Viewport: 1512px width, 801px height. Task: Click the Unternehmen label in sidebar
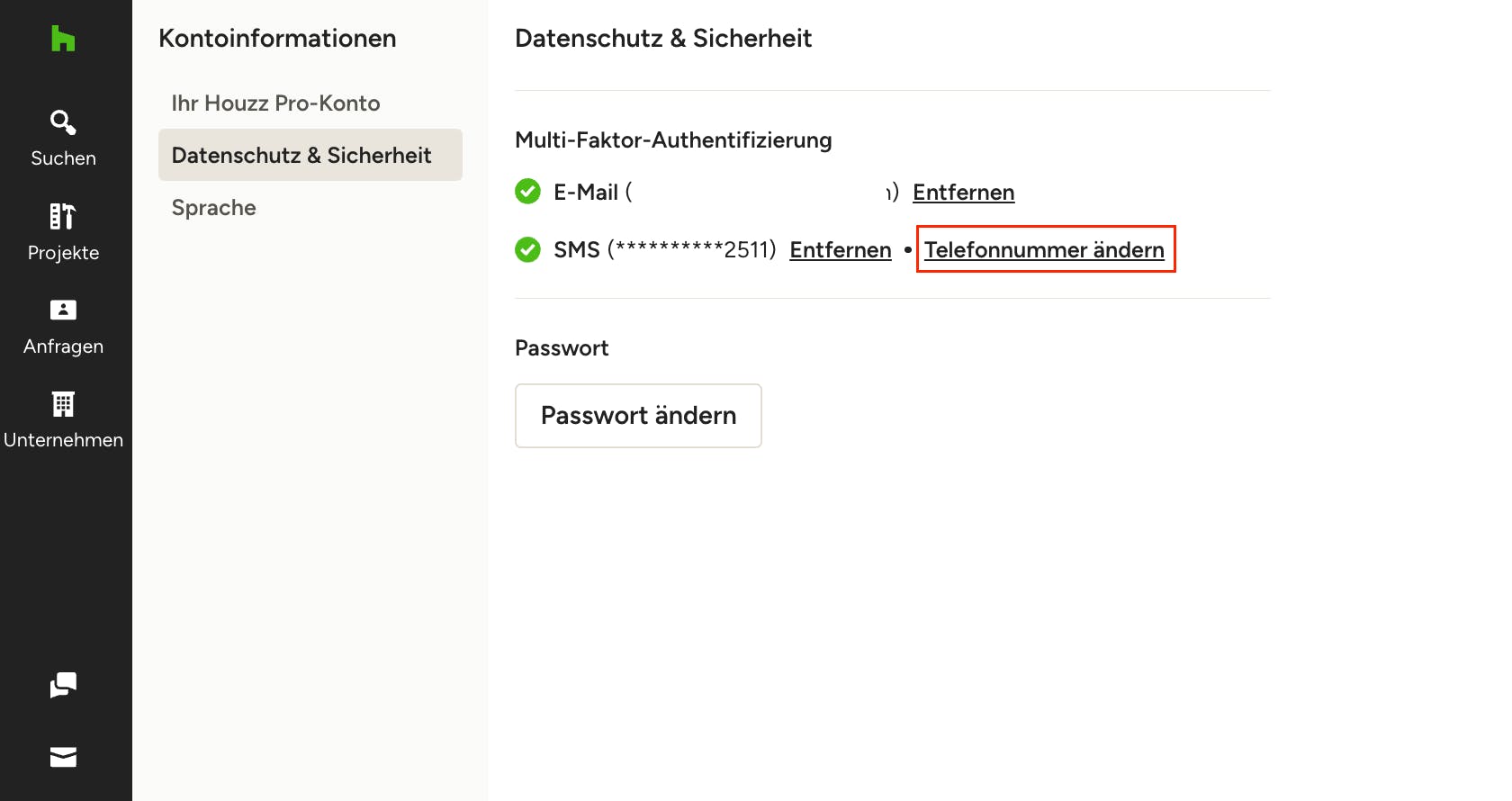(63, 440)
